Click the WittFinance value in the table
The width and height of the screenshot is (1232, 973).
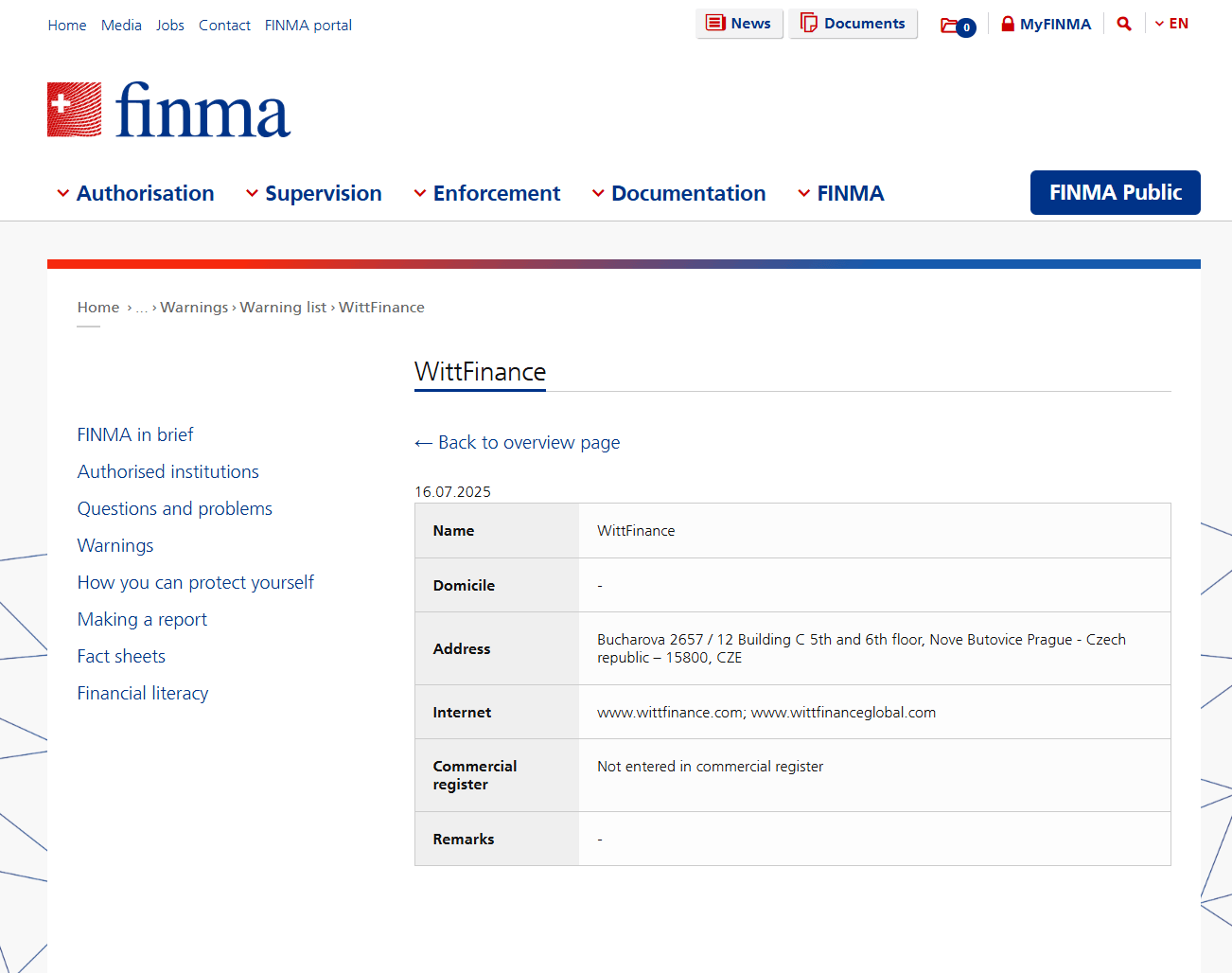tap(636, 531)
